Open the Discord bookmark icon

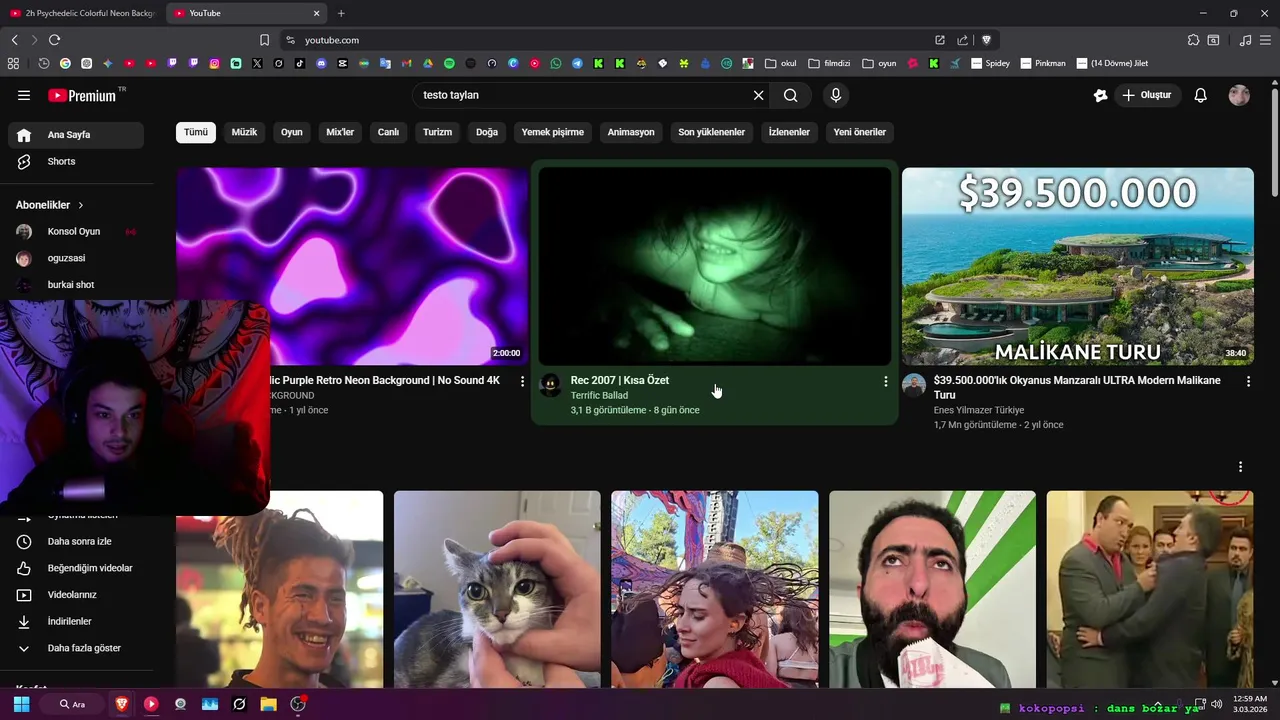pos(321,63)
